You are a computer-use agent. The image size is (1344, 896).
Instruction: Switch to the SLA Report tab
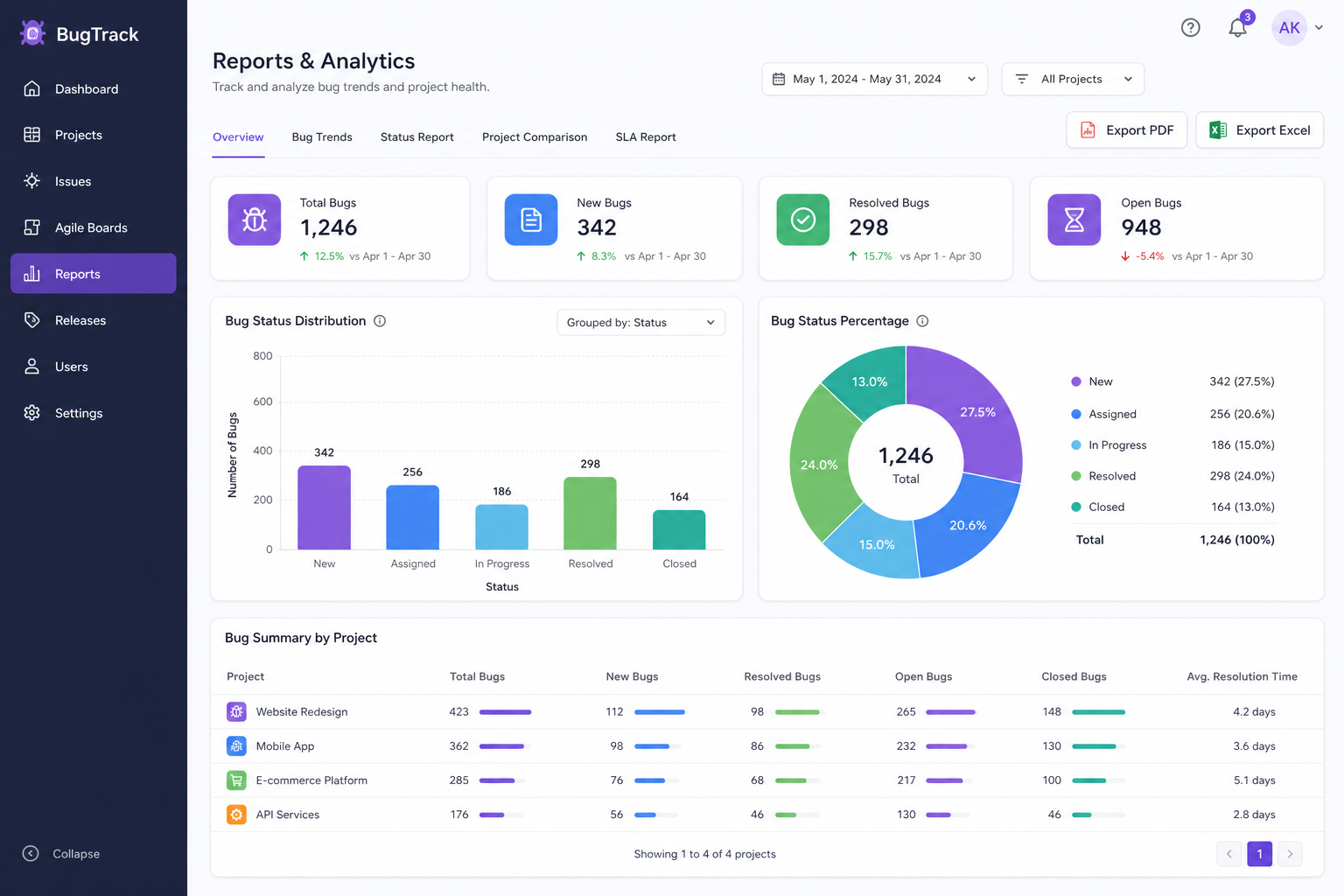click(646, 137)
